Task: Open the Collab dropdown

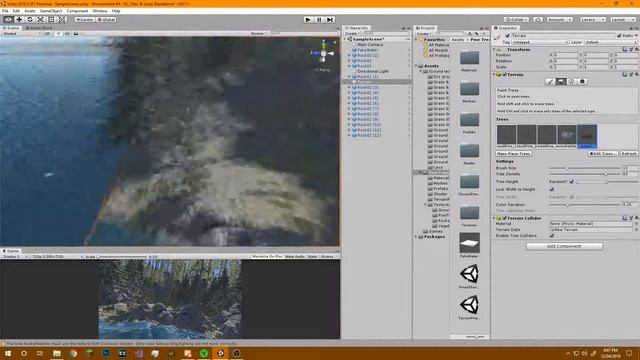Action: pyautogui.click(x=517, y=20)
